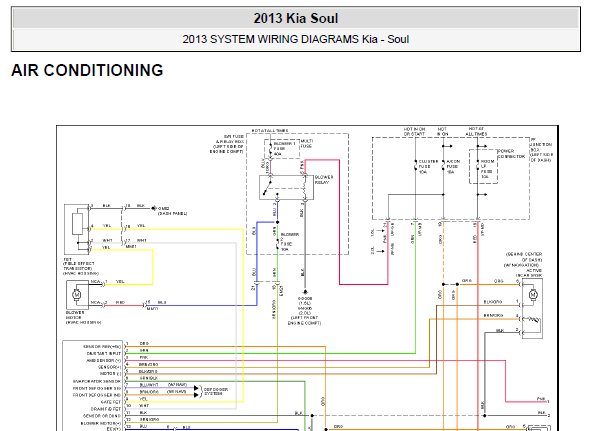Click the "GATE FET" pin label
604x431 pixels.
click(x=111, y=402)
